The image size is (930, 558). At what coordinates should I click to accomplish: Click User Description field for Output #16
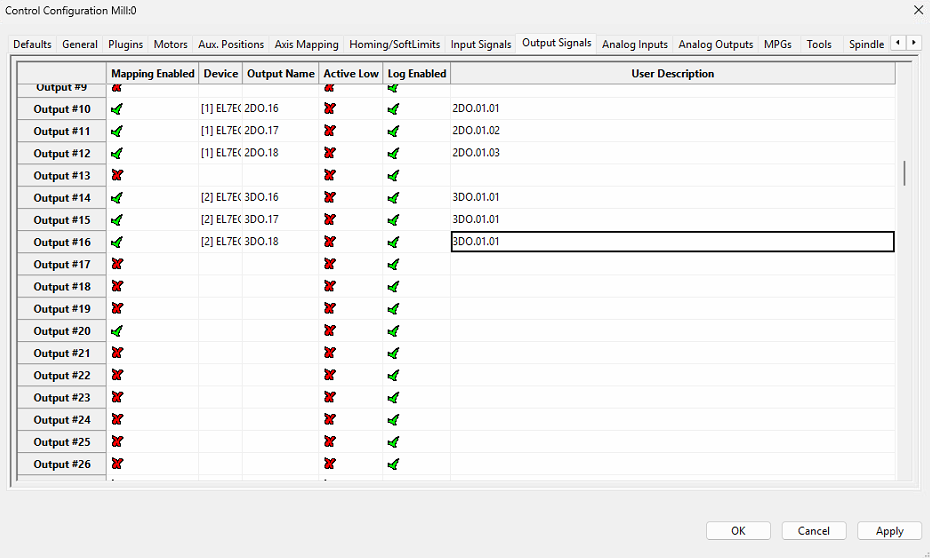point(672,242)
